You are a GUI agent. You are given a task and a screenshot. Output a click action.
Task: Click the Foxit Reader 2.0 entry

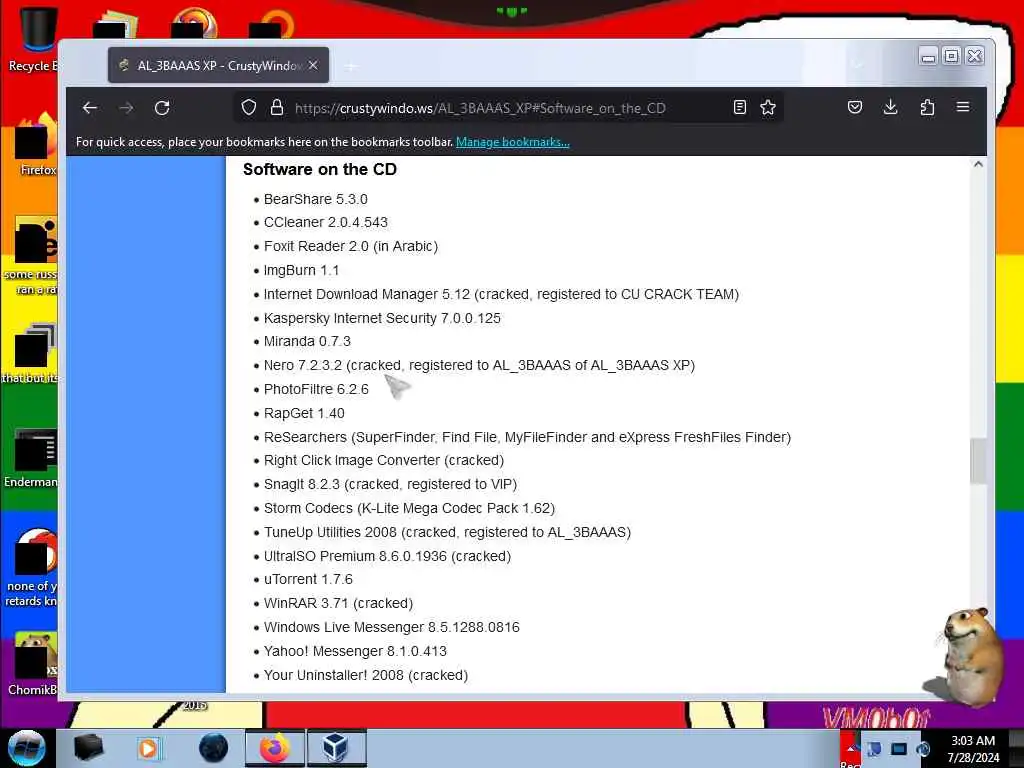coord(351,246)
